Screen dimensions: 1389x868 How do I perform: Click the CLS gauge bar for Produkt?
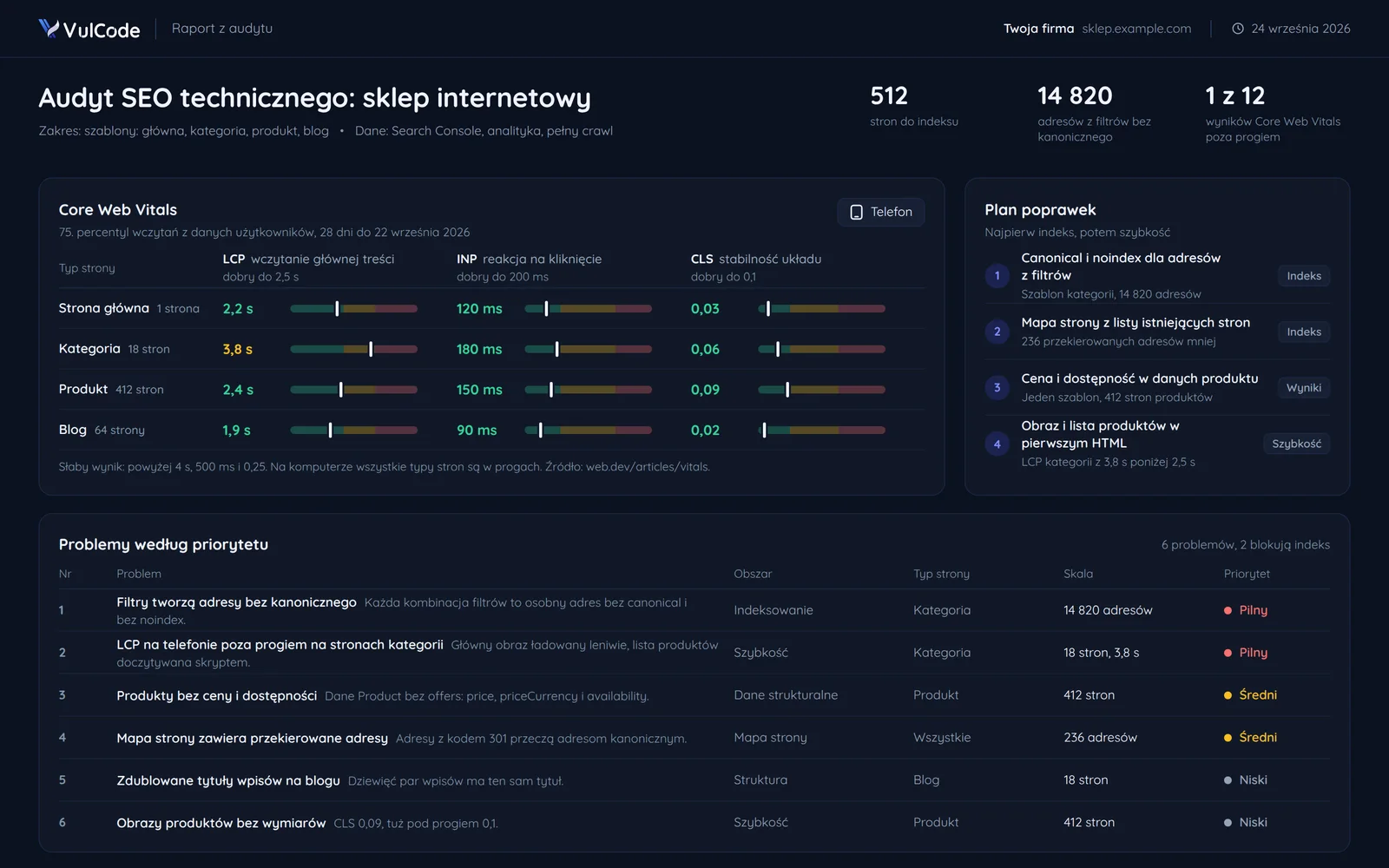822,390
